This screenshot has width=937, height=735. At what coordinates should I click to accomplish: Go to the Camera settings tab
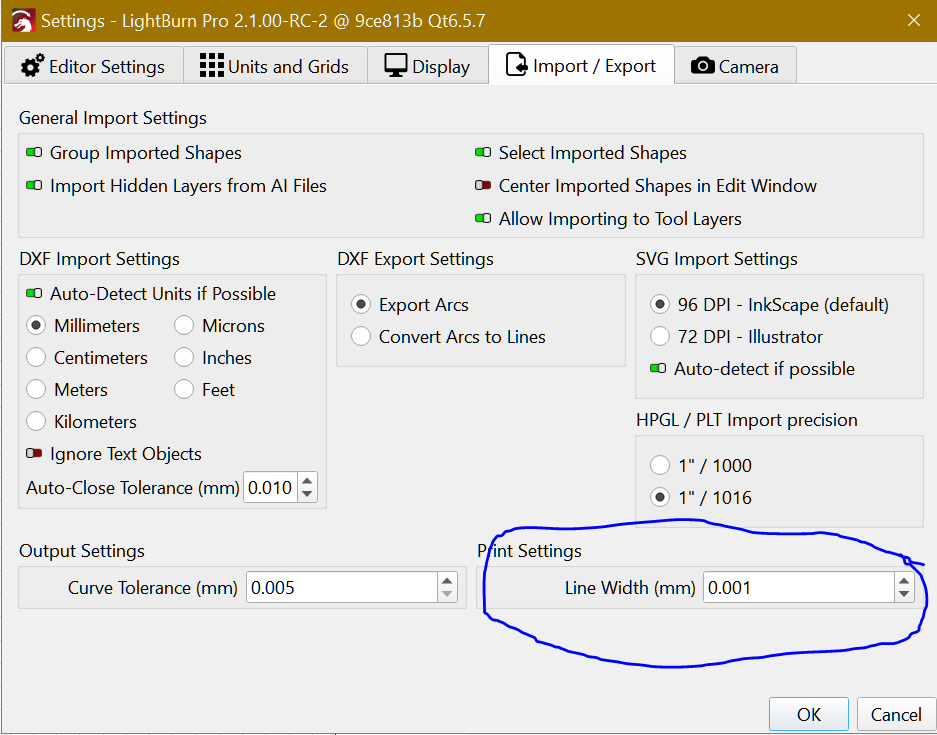pyautogui.click(x=734, y=67)
